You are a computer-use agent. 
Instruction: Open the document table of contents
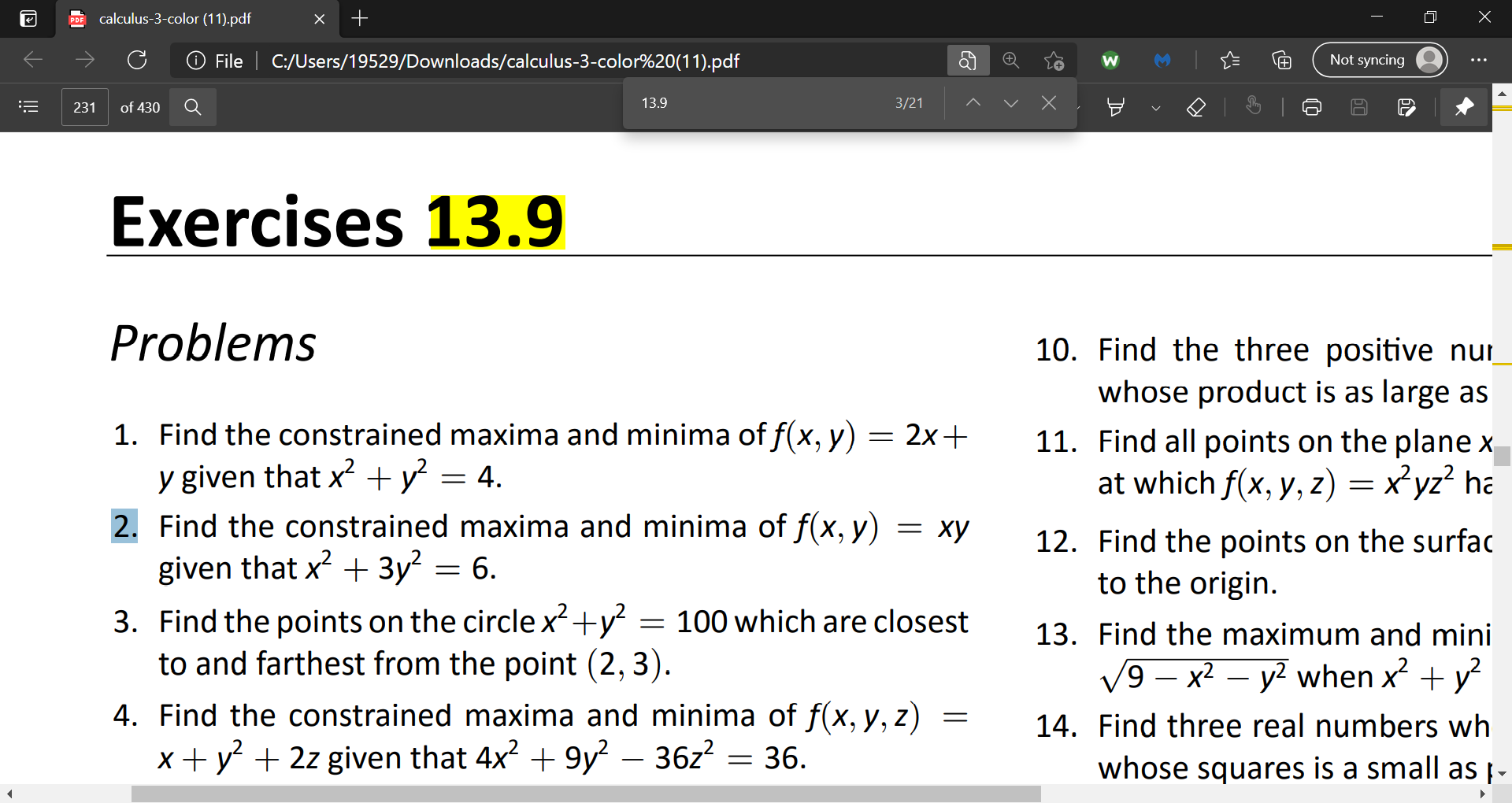point(28,106)
